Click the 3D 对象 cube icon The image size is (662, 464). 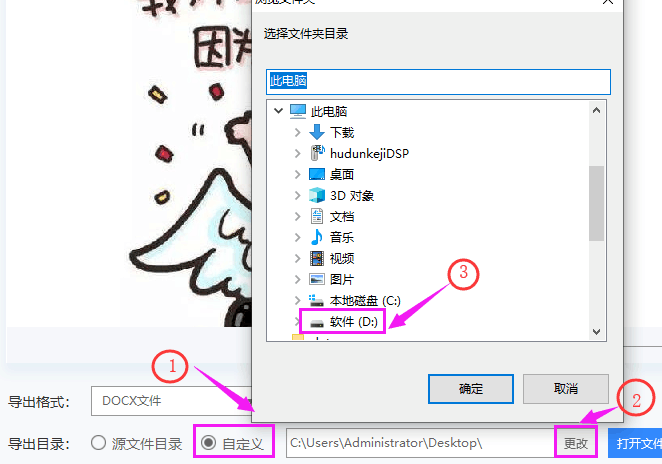coord(317,195)
